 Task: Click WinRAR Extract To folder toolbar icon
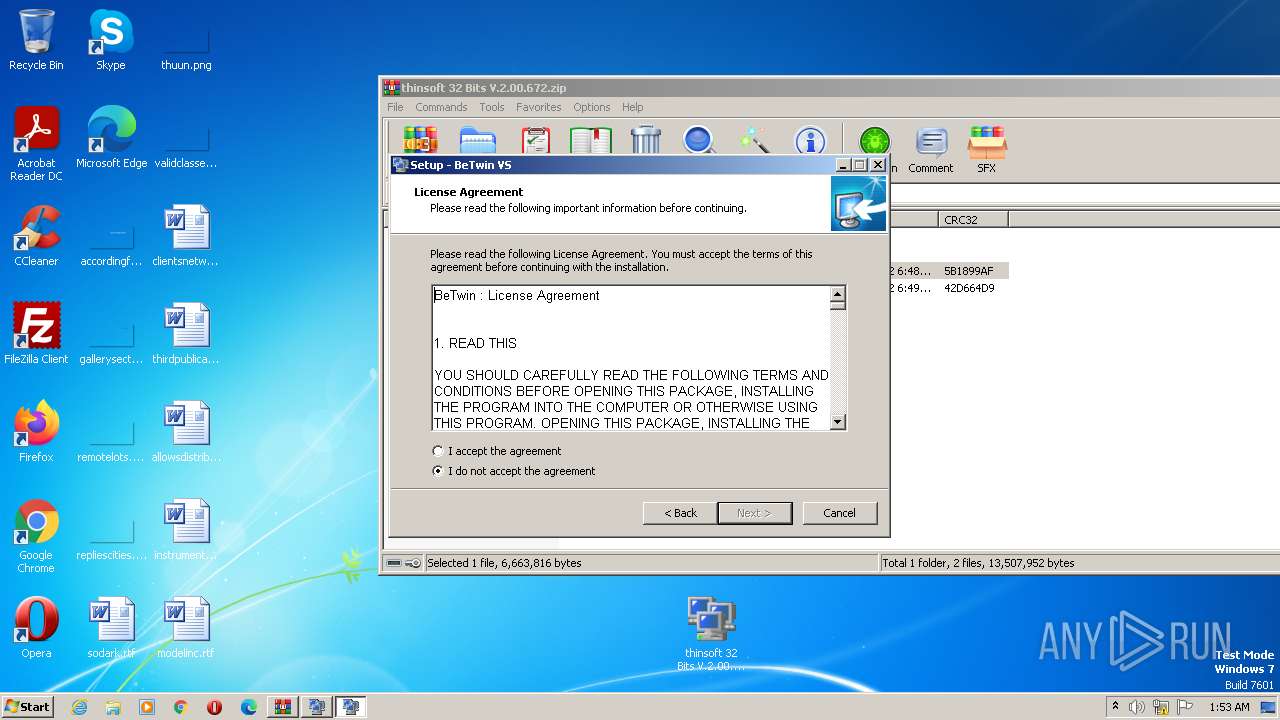point(478,140)
